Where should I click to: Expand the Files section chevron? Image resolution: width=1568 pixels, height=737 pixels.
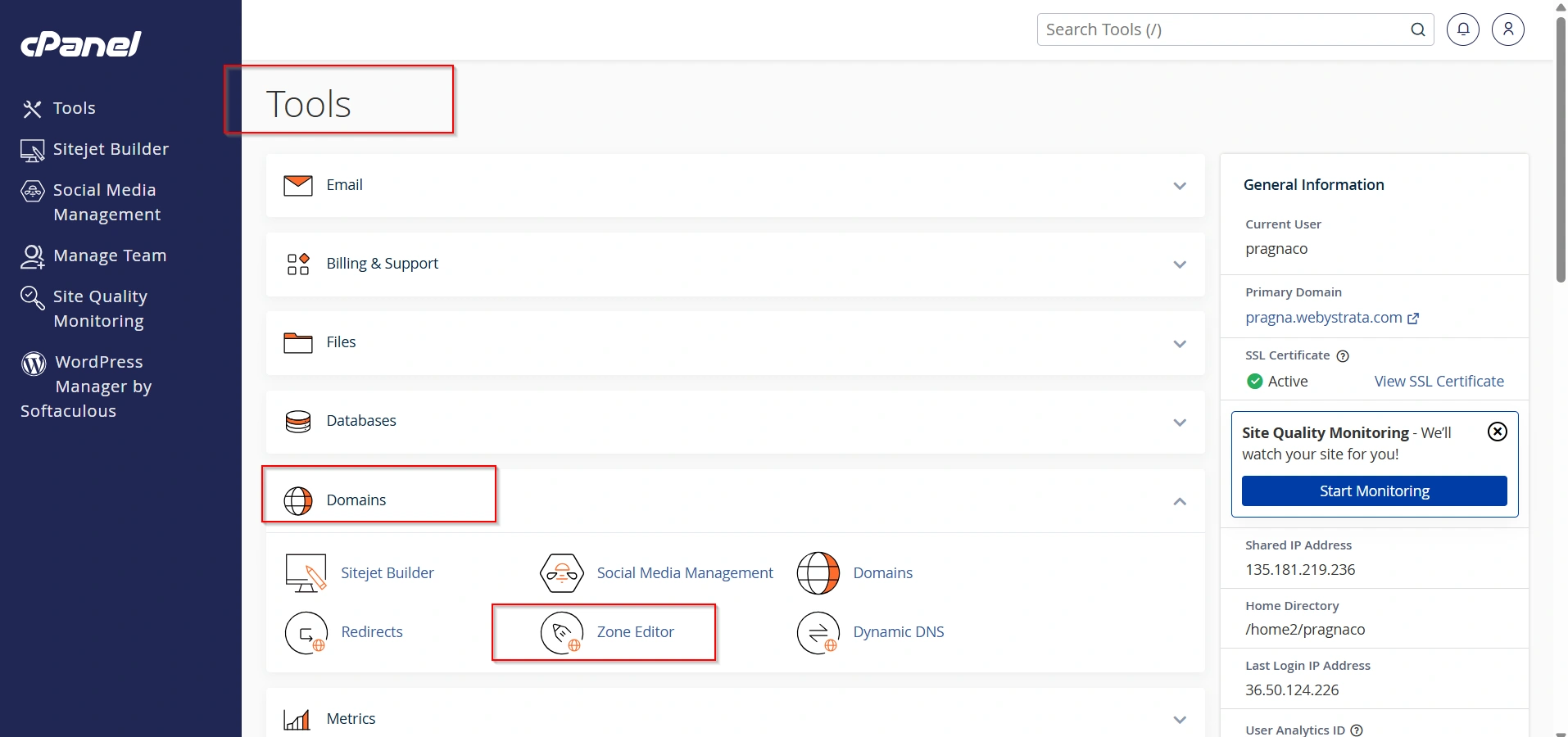coord(1180,344)
